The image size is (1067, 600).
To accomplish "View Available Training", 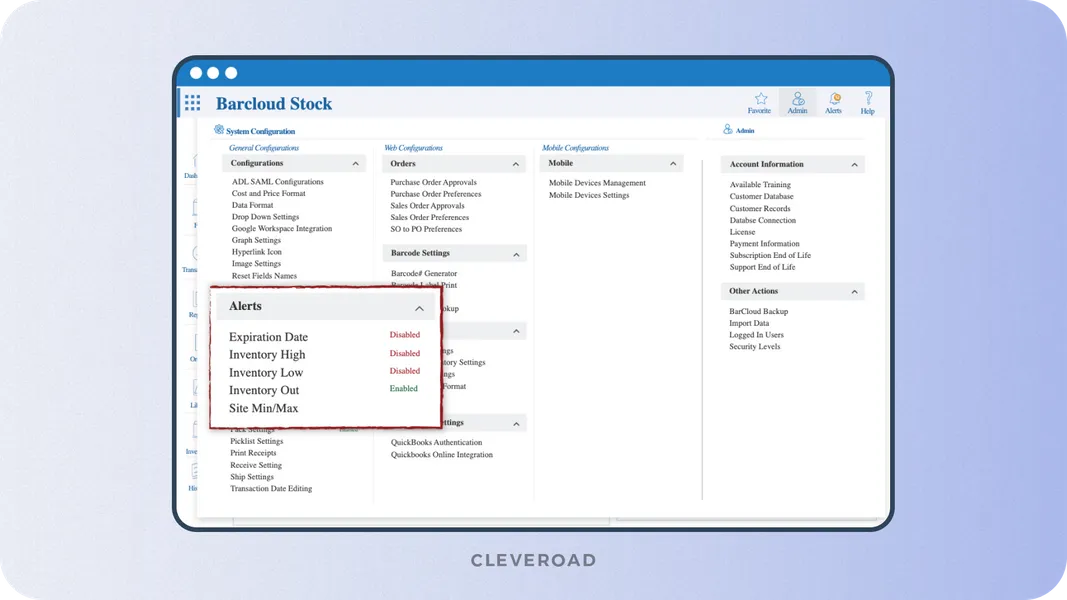I will (760, 184).
